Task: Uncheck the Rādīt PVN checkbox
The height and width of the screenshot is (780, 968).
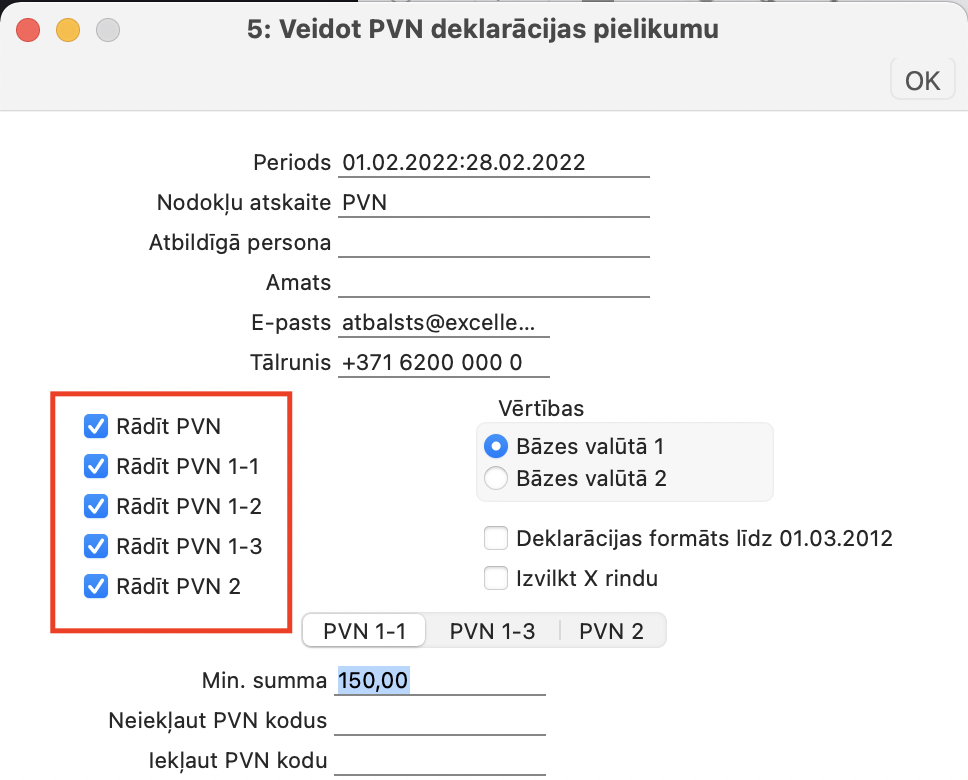Action: (x=97, y=427)
